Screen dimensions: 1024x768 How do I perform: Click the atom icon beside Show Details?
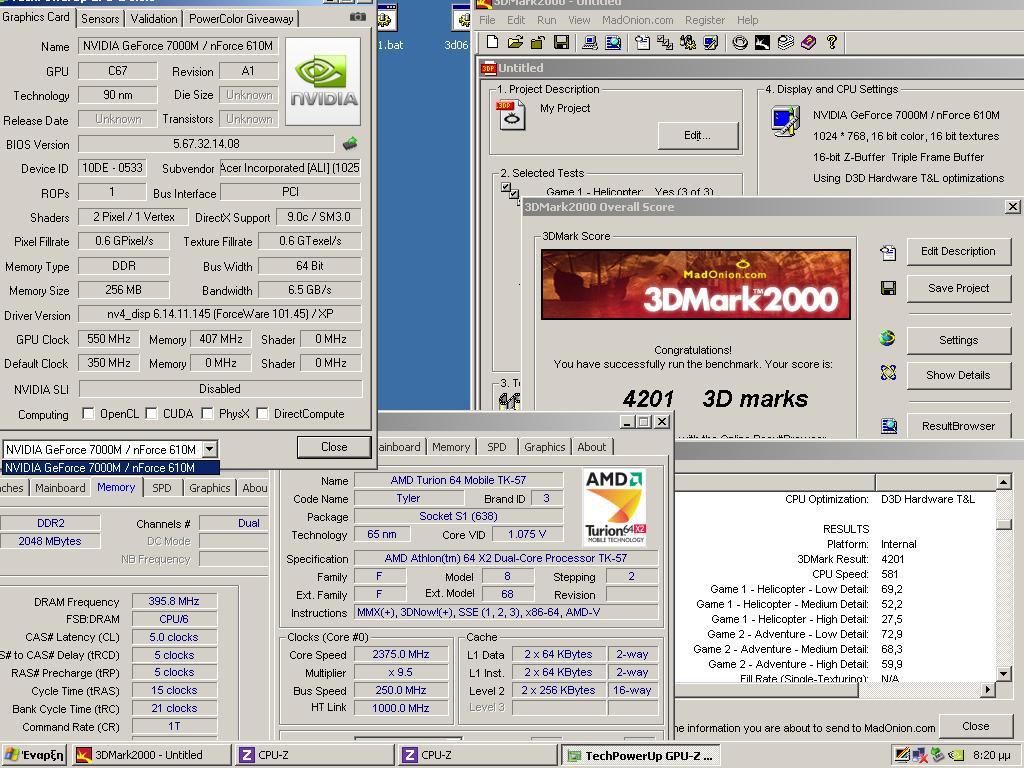[x=888, y=373]
